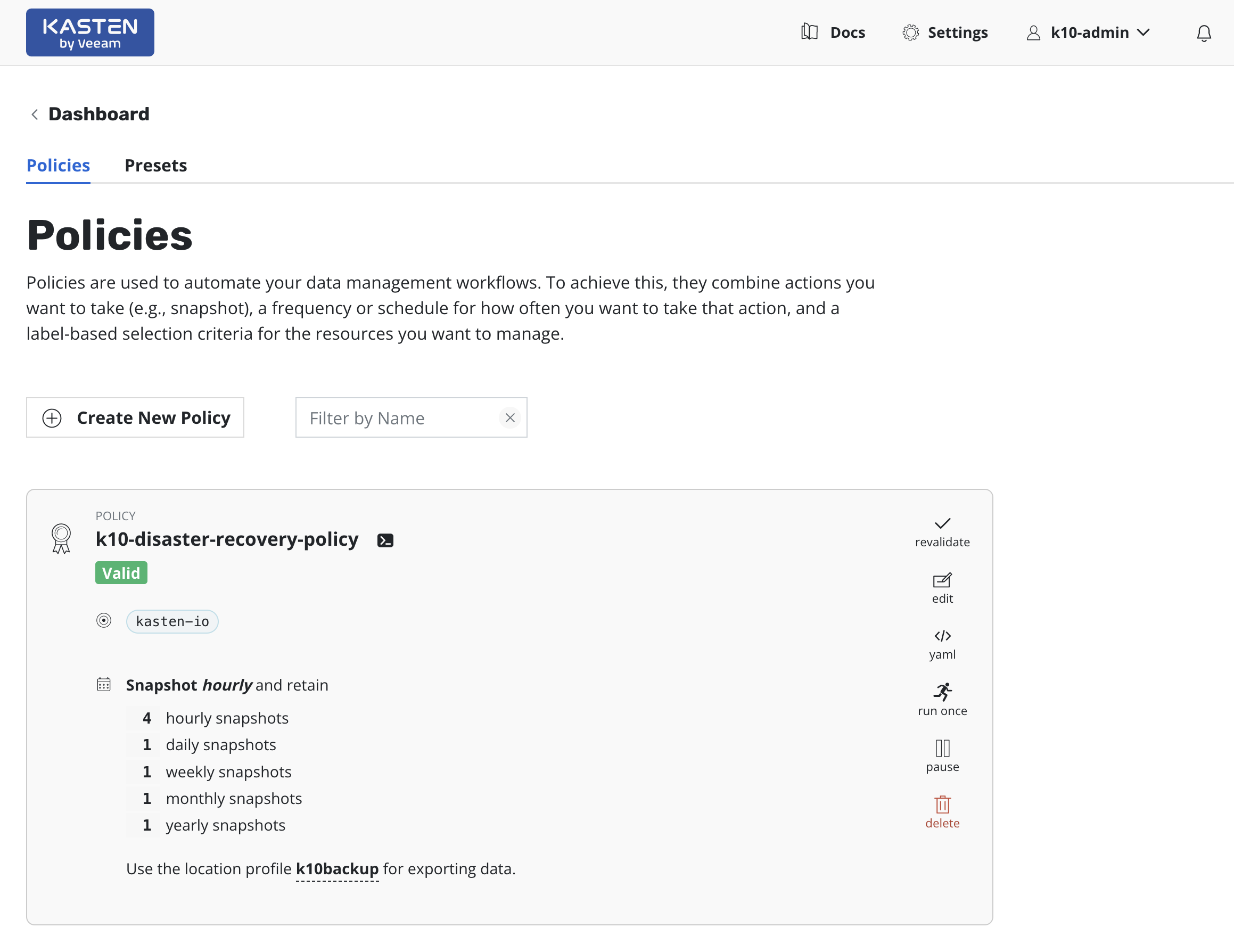The height and width of the screenshot is (952, 1234).
Task: Switch to the Presets tab
Action: pos(155,165)
